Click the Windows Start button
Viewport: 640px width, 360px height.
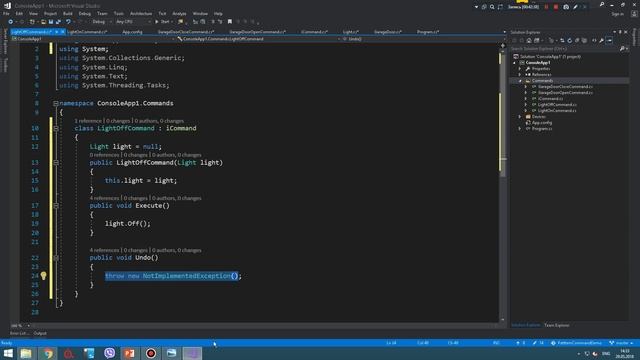click(8, 353)
